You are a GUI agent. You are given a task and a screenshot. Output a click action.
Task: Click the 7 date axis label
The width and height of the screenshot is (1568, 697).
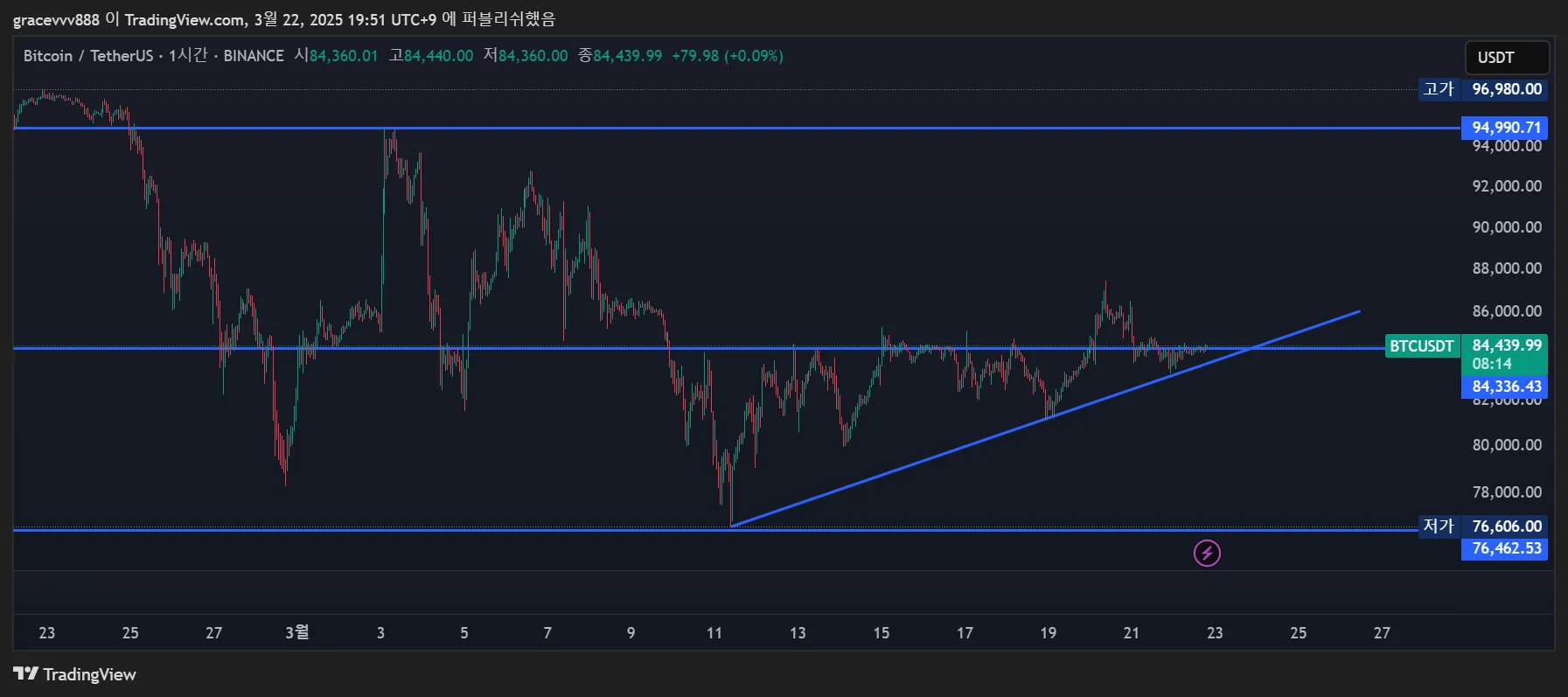(547, 633)
